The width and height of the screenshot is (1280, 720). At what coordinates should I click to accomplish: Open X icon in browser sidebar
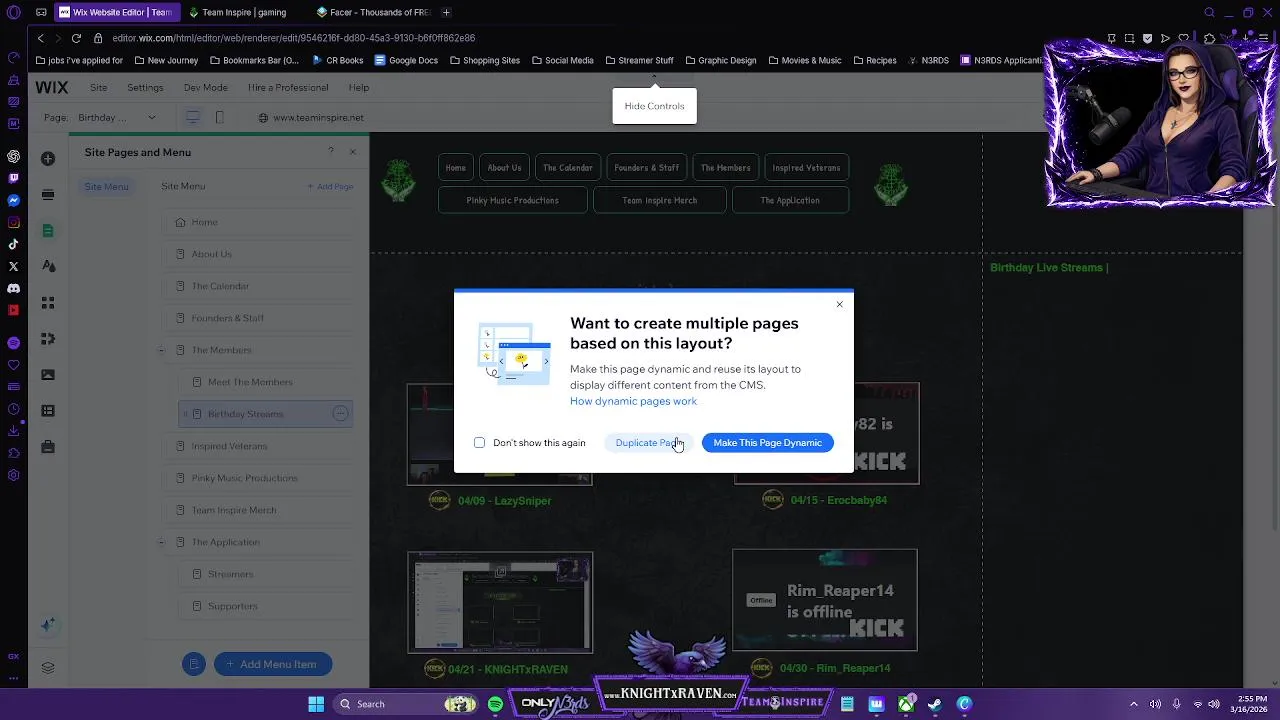14,266
